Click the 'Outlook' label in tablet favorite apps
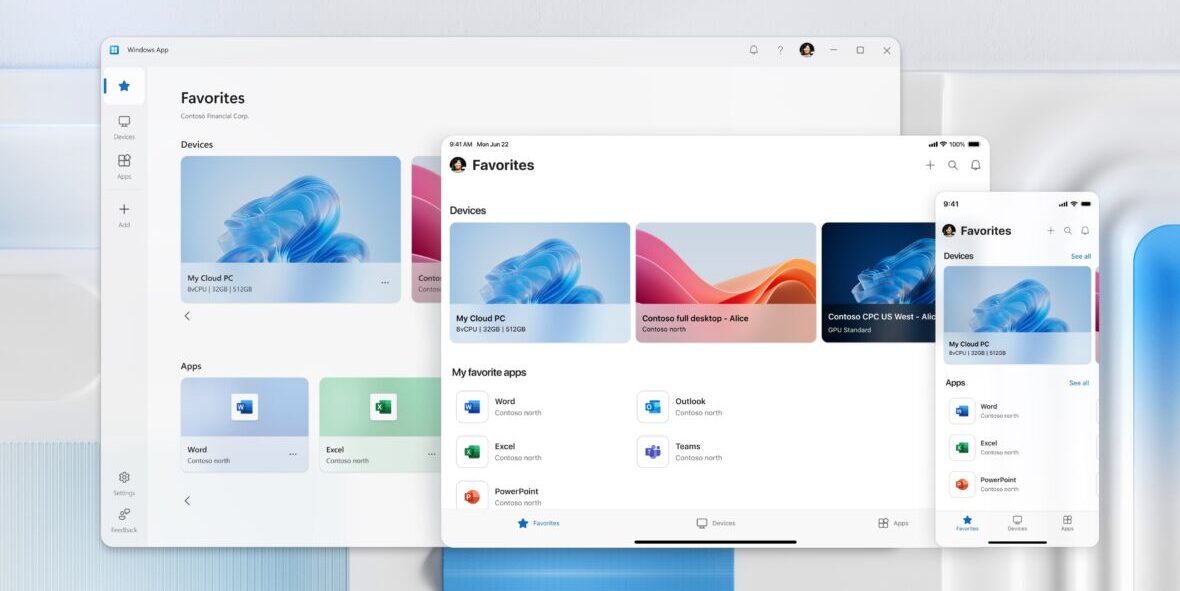1180x591 pixels. click(690, 401)
